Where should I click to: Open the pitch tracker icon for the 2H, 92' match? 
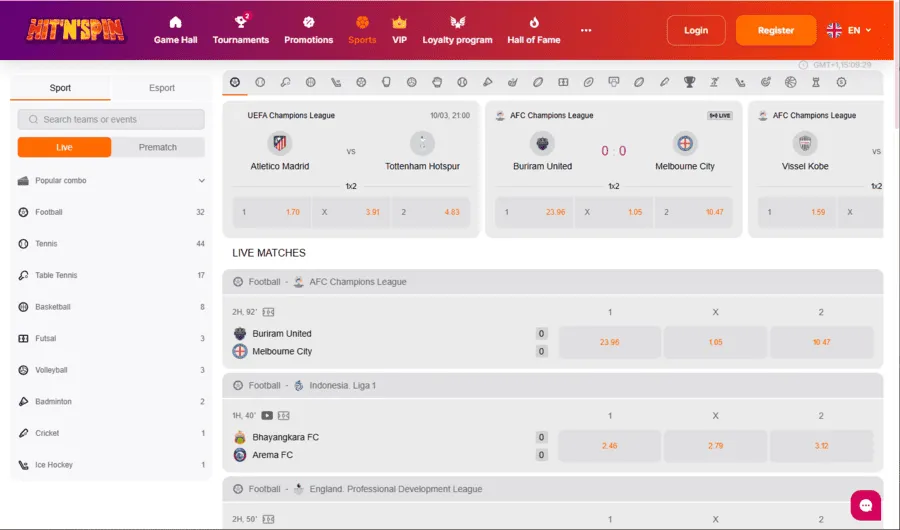click(268, 312)
